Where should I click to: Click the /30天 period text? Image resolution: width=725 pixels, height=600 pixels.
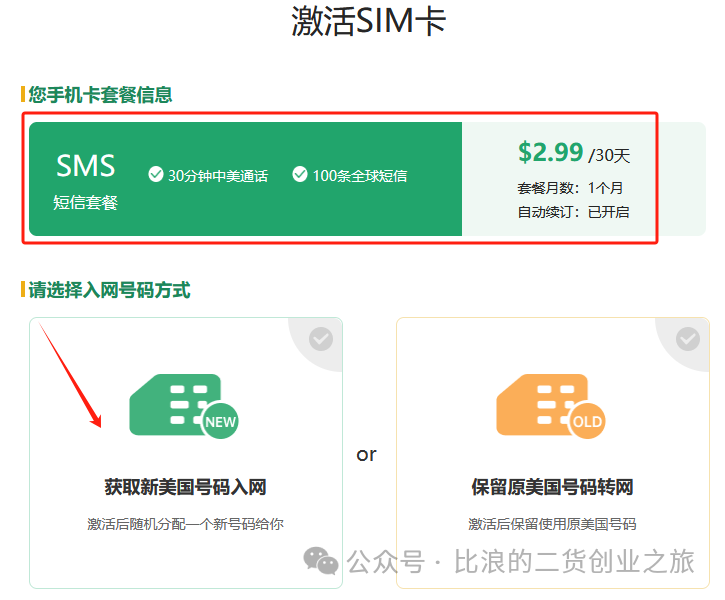[609, 155]
